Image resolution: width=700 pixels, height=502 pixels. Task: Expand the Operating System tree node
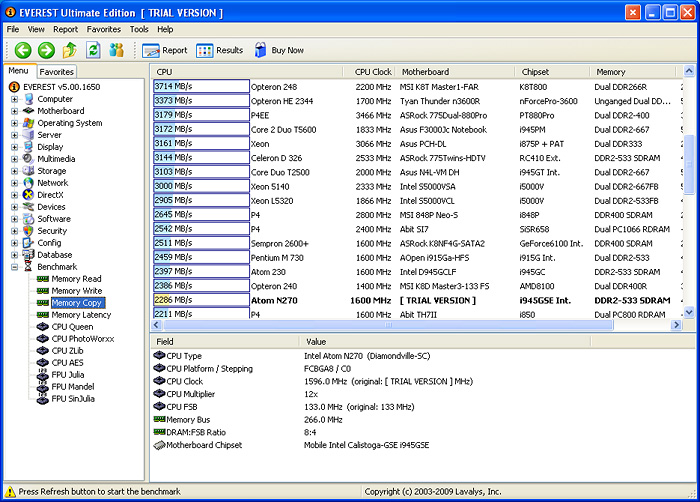pyautogui.click(x=14, y=123)
